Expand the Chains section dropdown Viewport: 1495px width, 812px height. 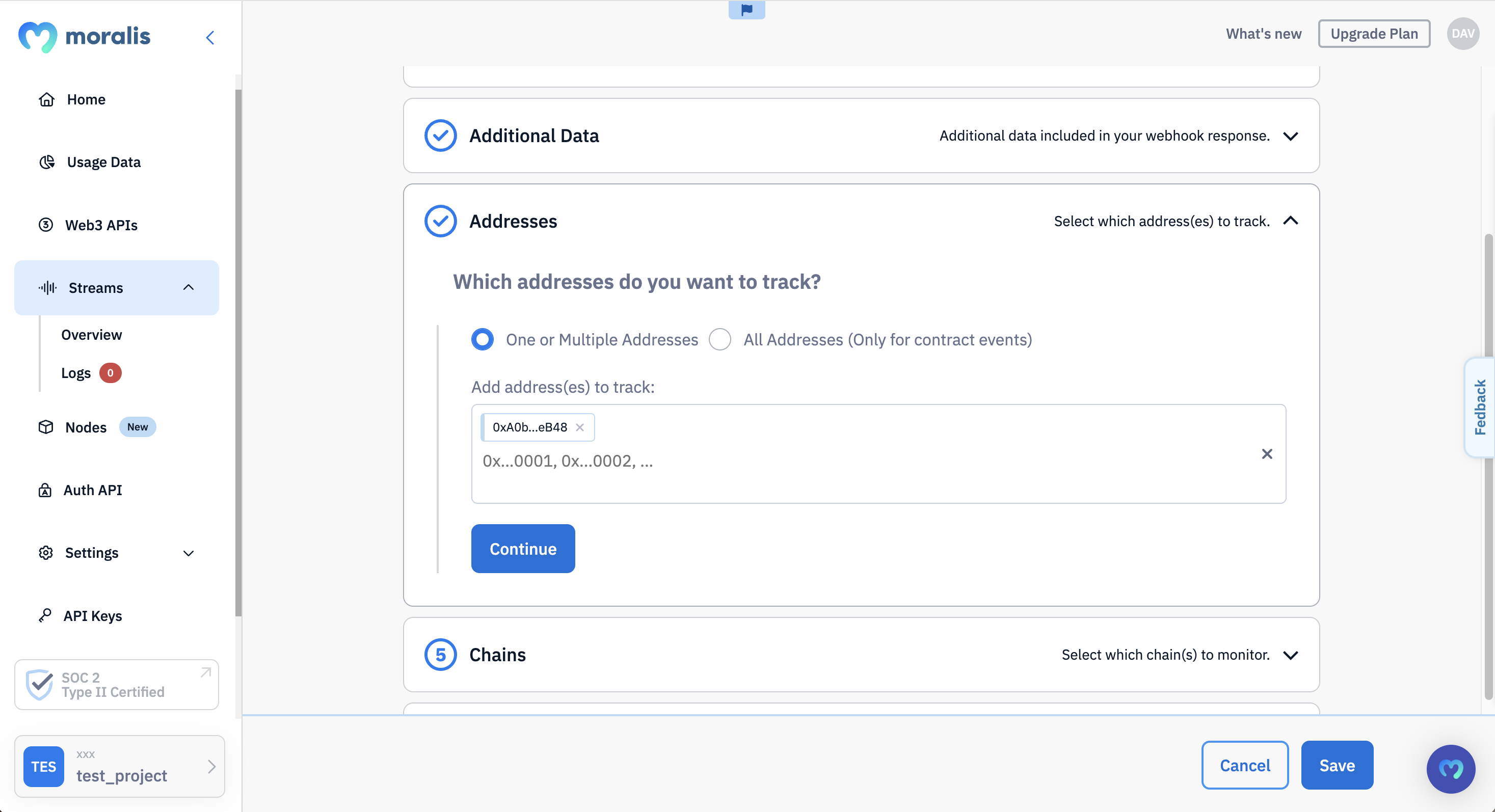(x=1290, y=654)
